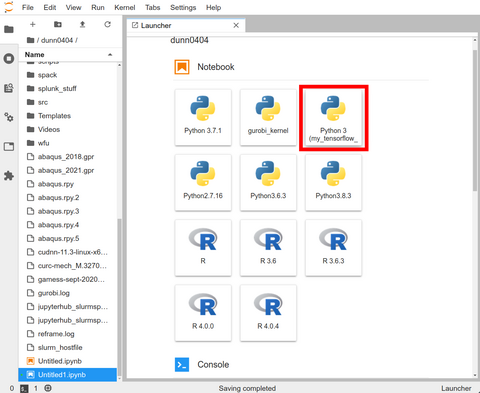The width and height of the screenshot is (480, 393).
Task: Launch the R 3.6.3 notebook
Action: point(333,248)
